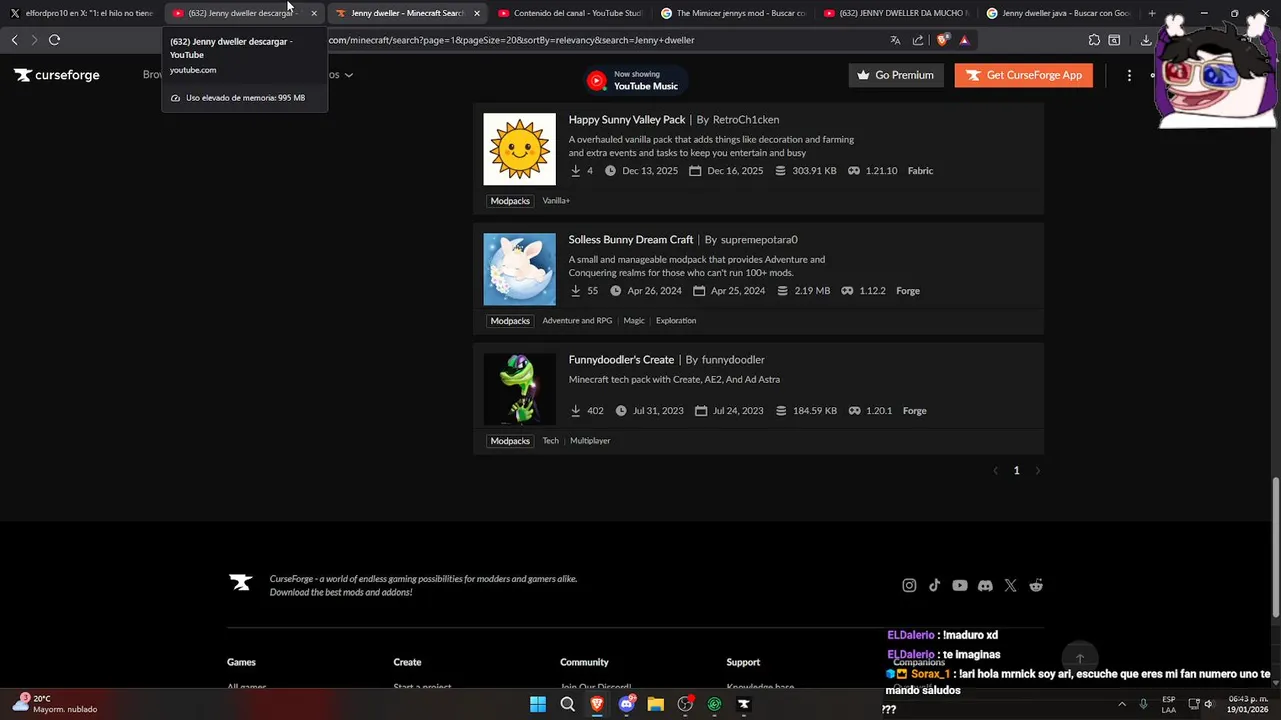This screenshot has height=720, width=1281.
Task: Click the Multiplayer category tag
Action: [x=590, y=441]
